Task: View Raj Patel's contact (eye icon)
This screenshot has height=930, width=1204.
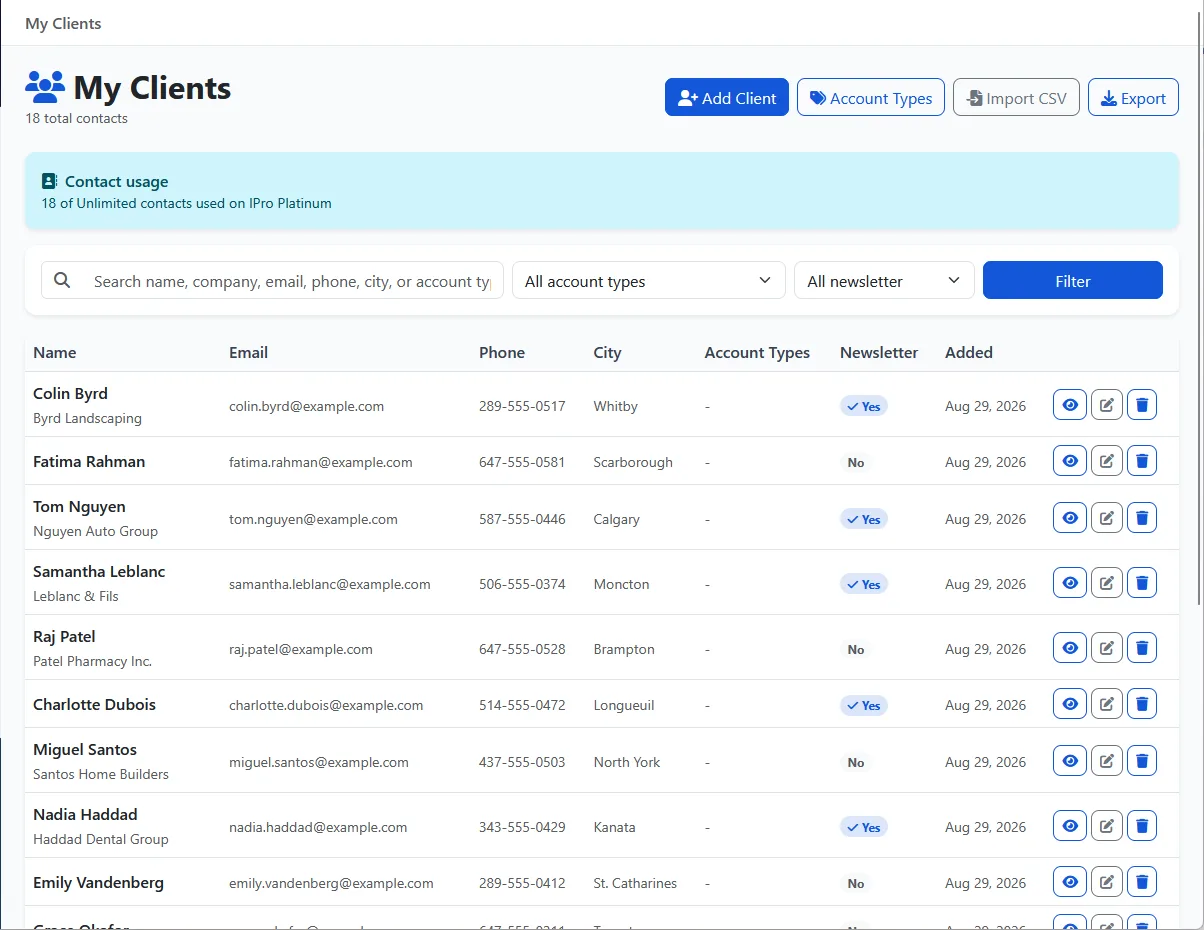Action: 1070,648
